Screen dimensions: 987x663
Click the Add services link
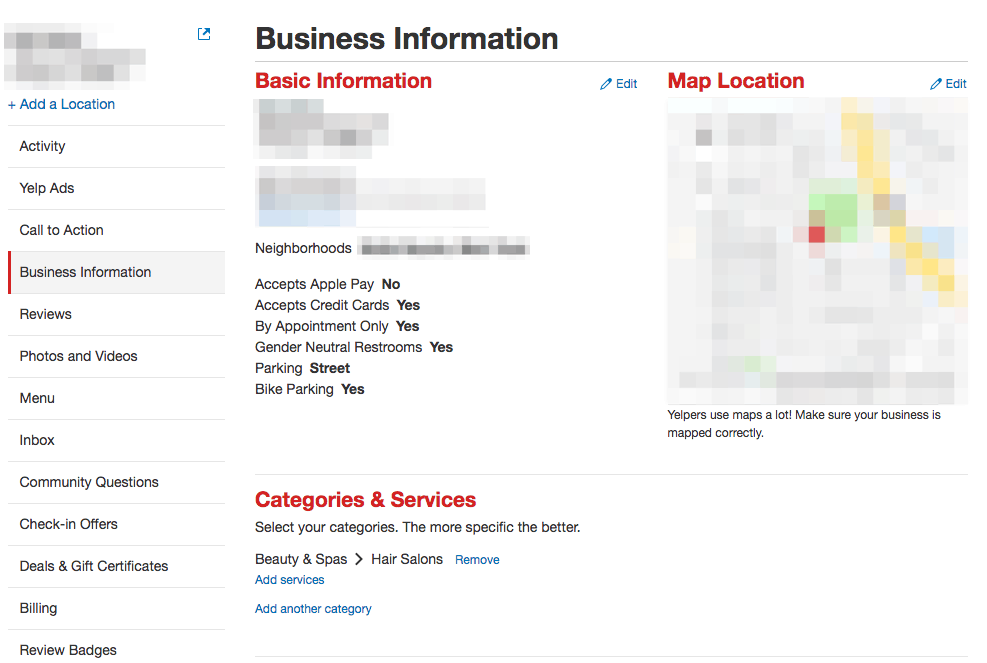[289, 580]
